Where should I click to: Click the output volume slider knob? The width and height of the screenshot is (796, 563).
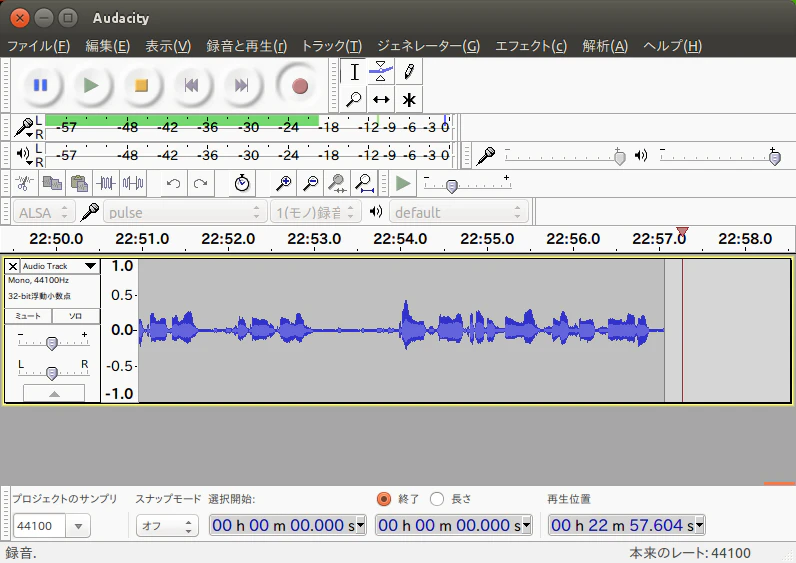click(774, 158)
